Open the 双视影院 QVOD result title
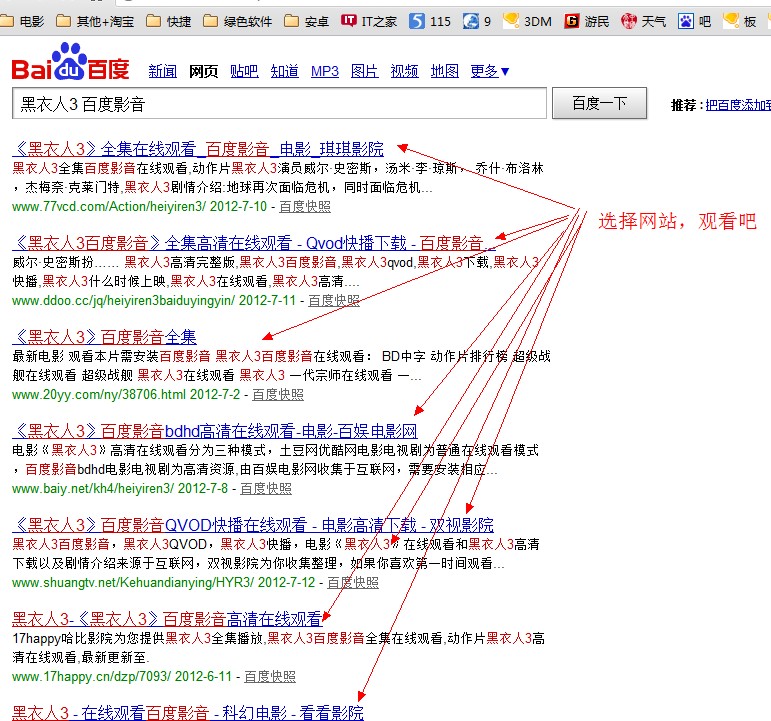 click(x=253, y=525)
